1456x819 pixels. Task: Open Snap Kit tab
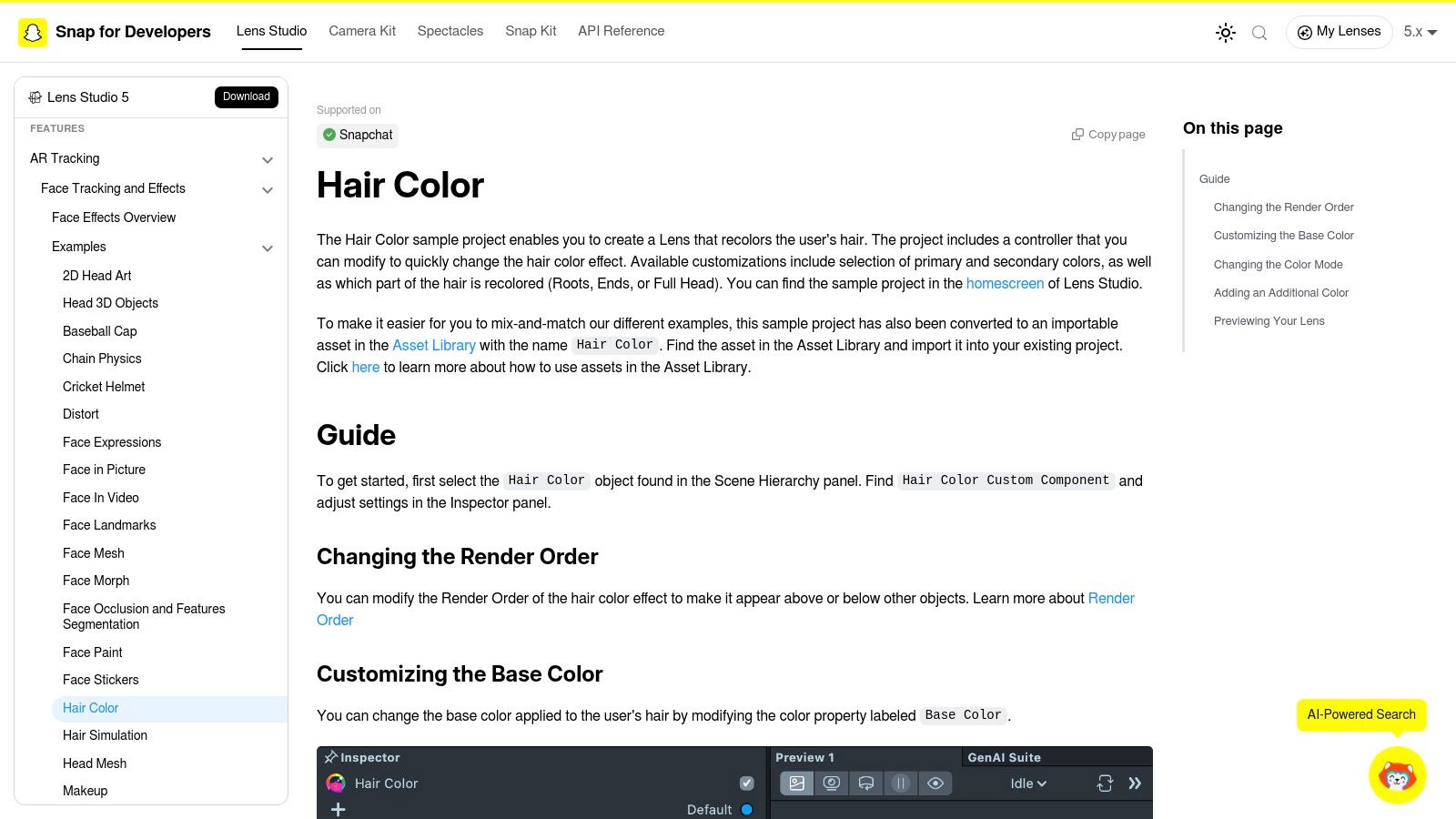pos(531,31)
